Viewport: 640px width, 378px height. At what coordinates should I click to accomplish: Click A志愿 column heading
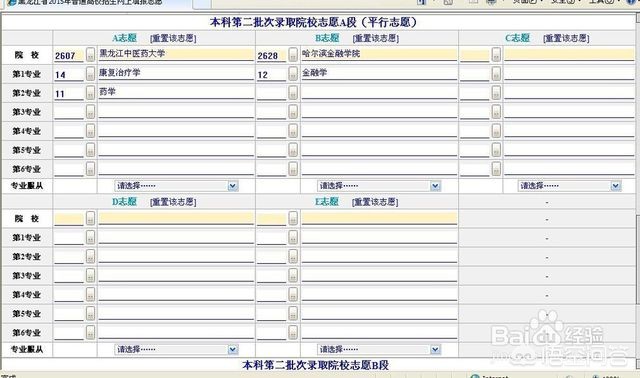(124, 38)
